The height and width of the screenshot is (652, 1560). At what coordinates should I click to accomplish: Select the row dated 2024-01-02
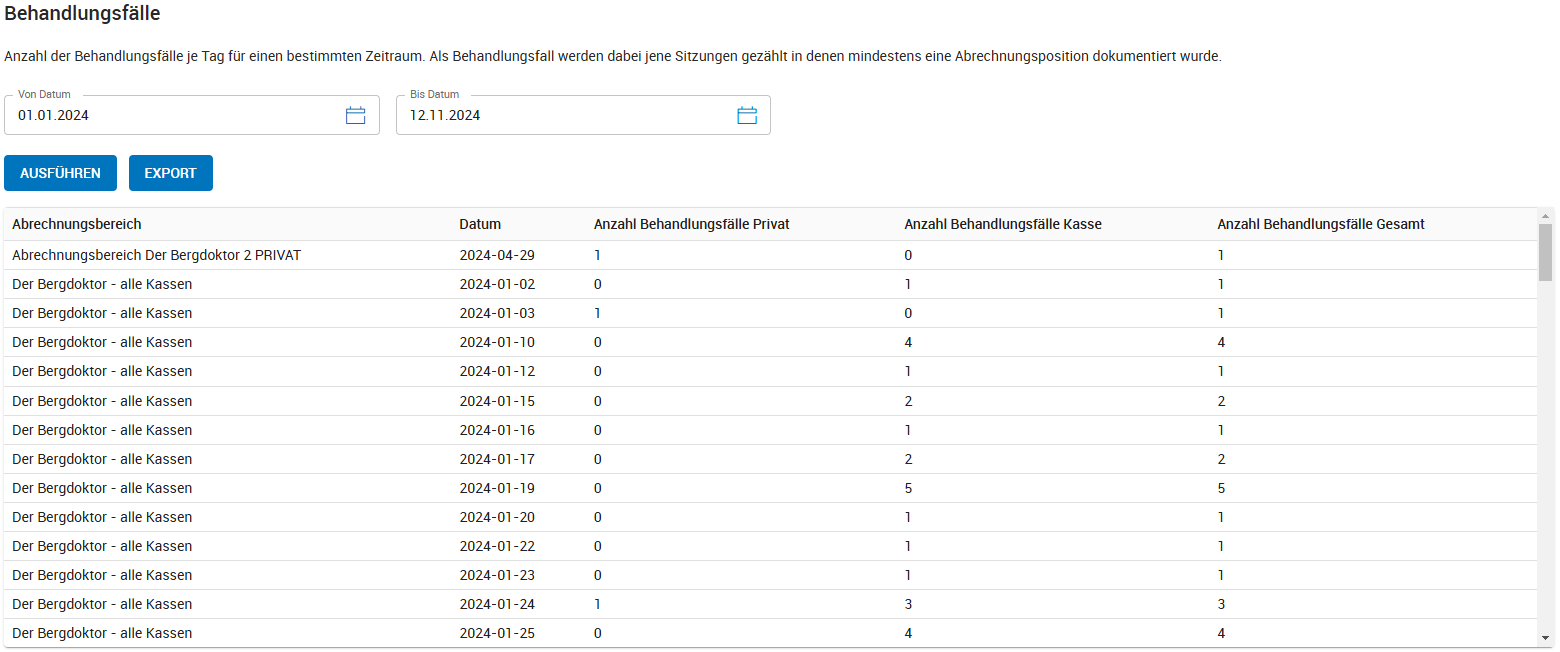(x=771, y=284)
